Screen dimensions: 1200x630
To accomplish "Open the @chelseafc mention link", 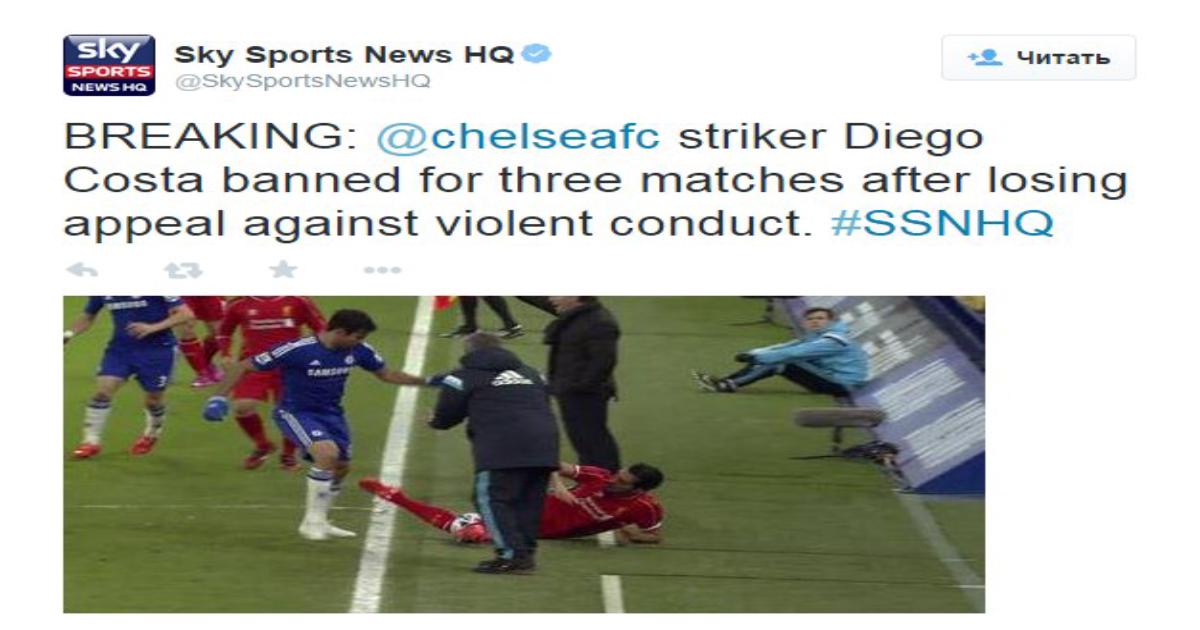I will 518,136.
